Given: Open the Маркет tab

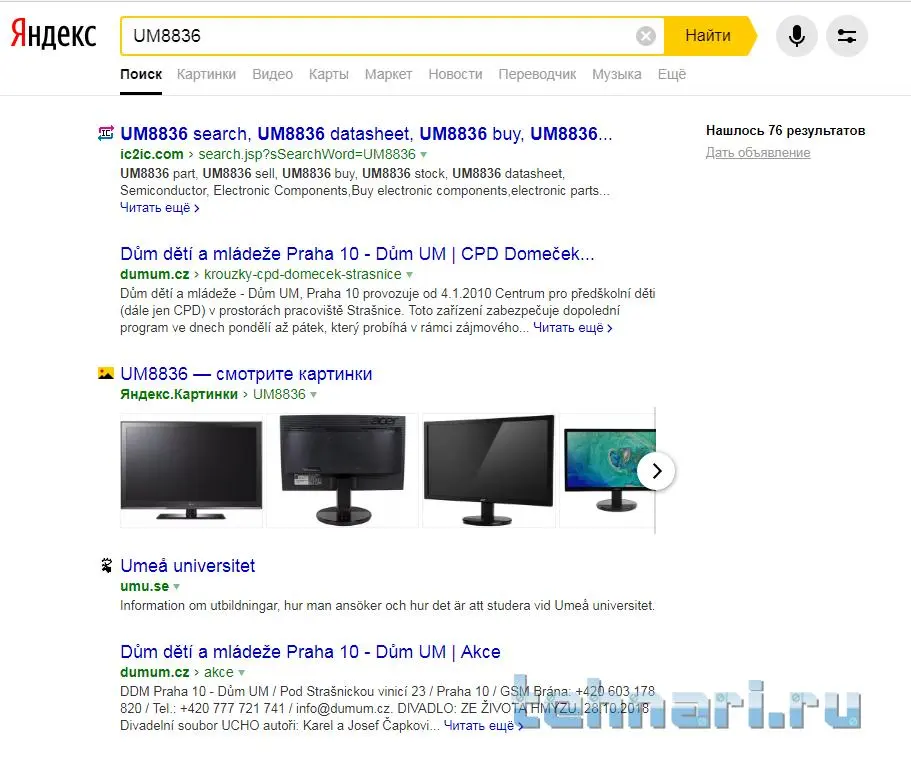Looking at the screenshot, I should point(388,74).
